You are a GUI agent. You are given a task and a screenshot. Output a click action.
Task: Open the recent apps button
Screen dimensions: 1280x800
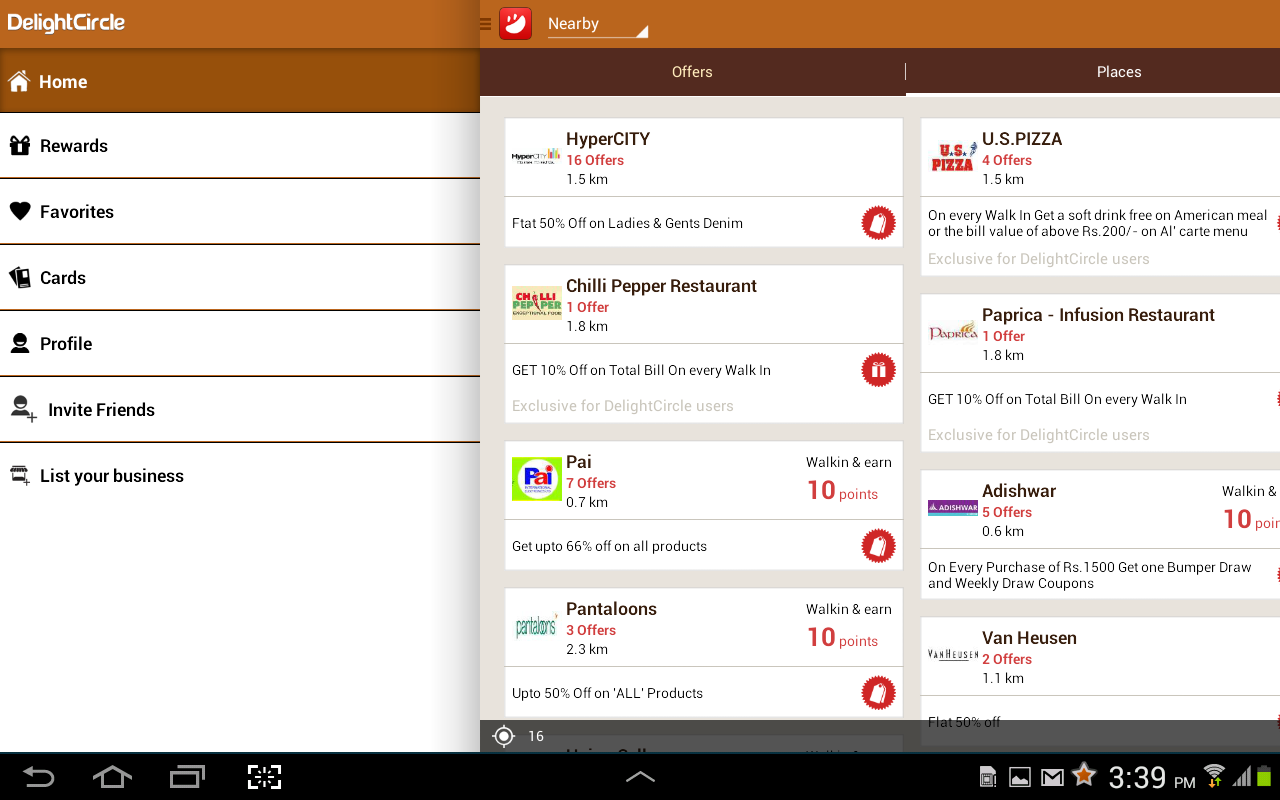(x=187, y=777)
